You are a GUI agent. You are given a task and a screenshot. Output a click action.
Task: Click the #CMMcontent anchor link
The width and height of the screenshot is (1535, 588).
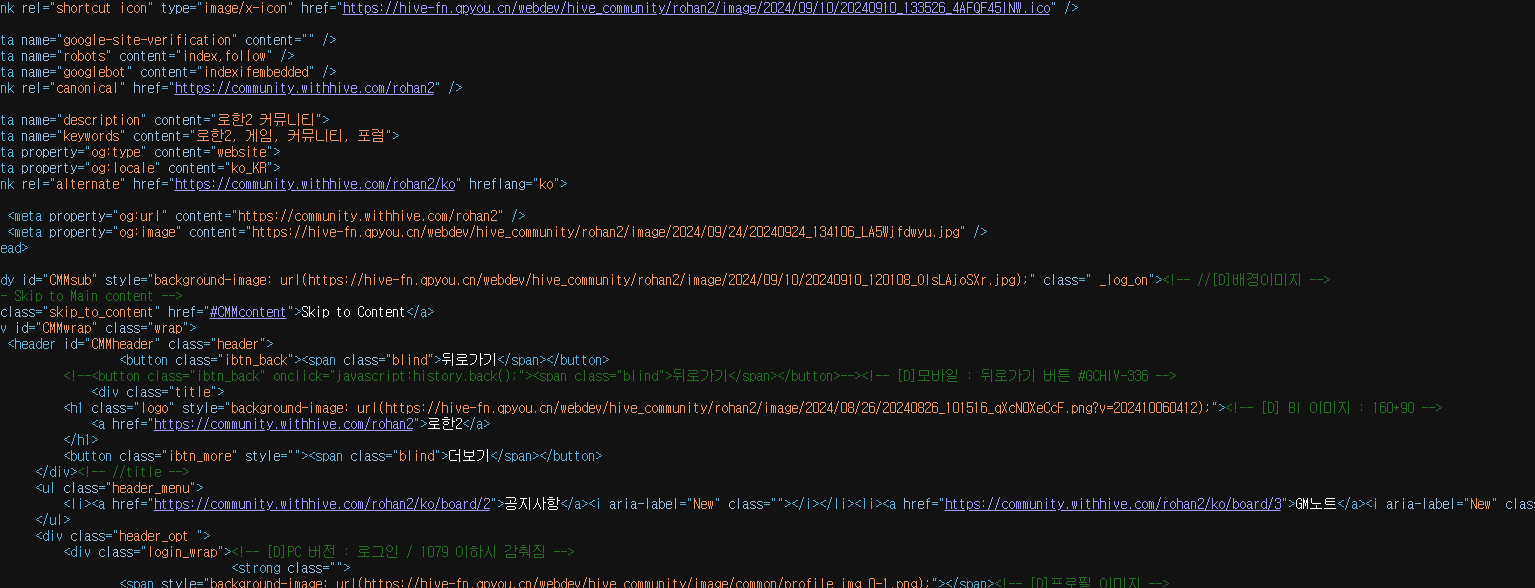[x=249, y=312]
